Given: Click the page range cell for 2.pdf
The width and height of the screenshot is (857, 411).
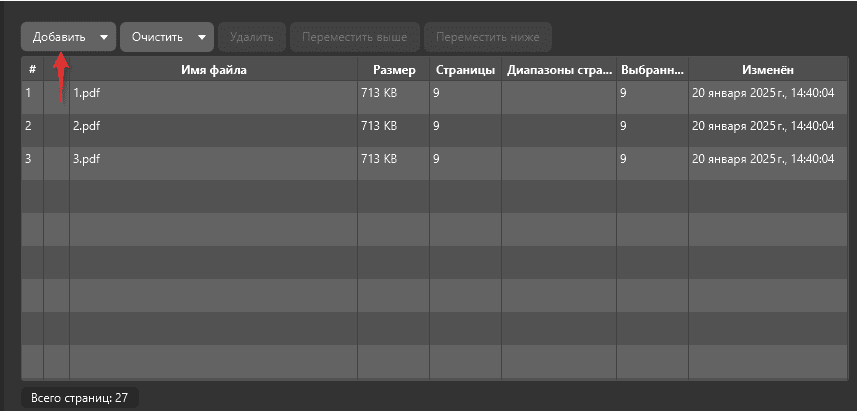Looking at the screenshot, I should (x=558, y=127).
